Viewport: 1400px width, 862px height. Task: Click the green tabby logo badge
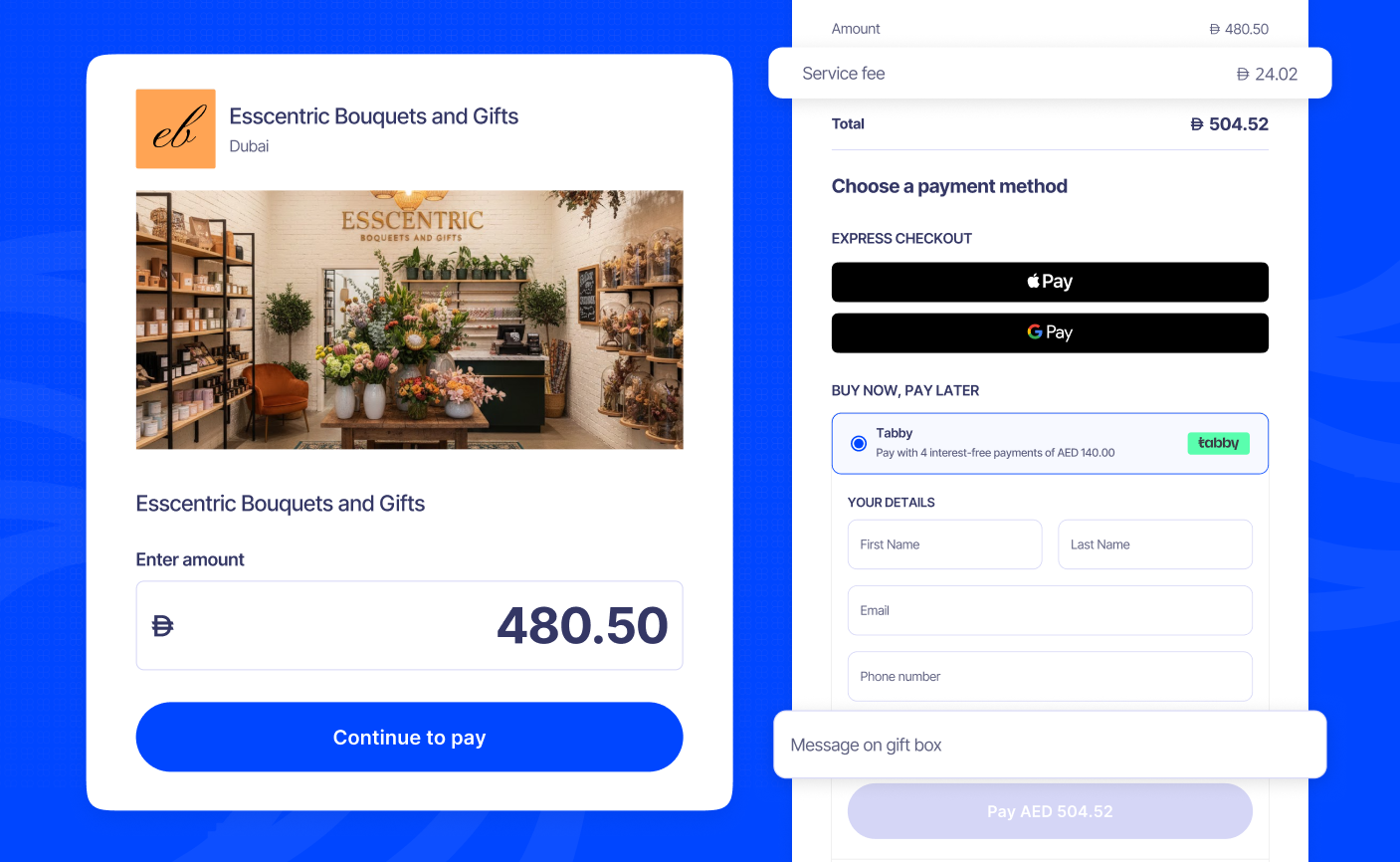pyautogui.click(x=1218, y=443)
